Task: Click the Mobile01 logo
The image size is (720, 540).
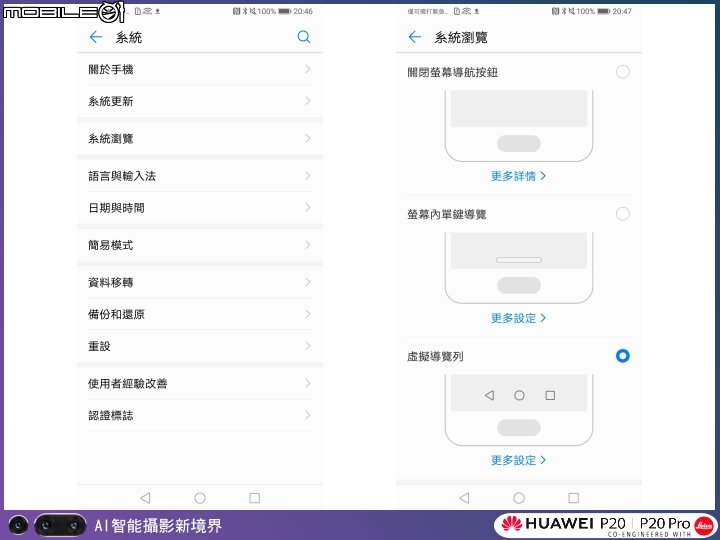Action: click(64, 12)
